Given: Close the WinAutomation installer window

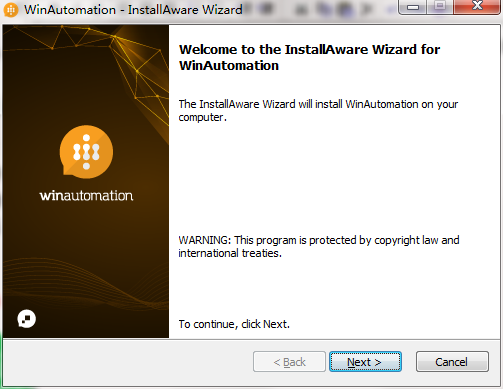Looking at the screenshot, I should tap(477, 7).
